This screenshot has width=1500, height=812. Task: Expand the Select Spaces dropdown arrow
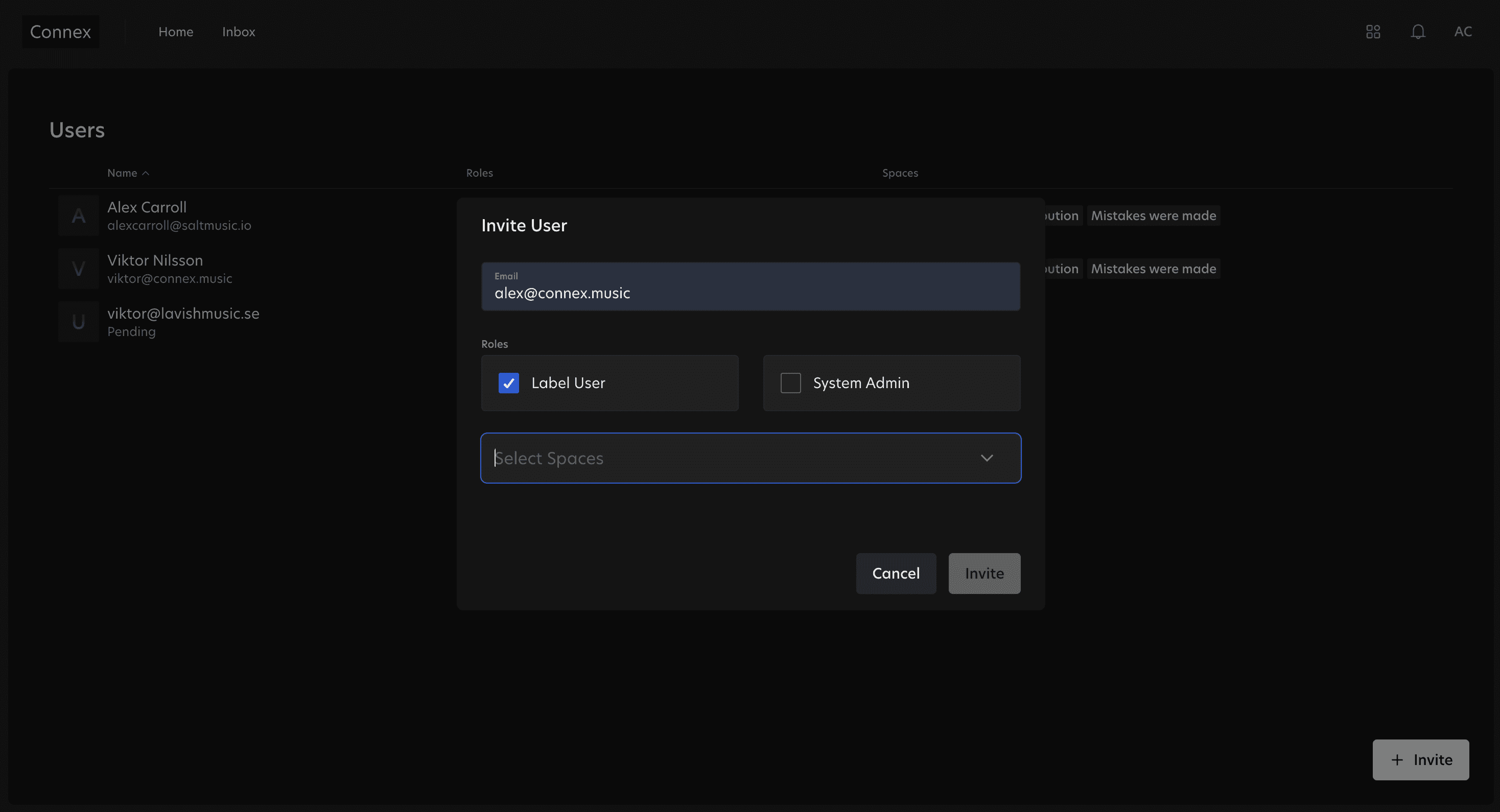986,458
